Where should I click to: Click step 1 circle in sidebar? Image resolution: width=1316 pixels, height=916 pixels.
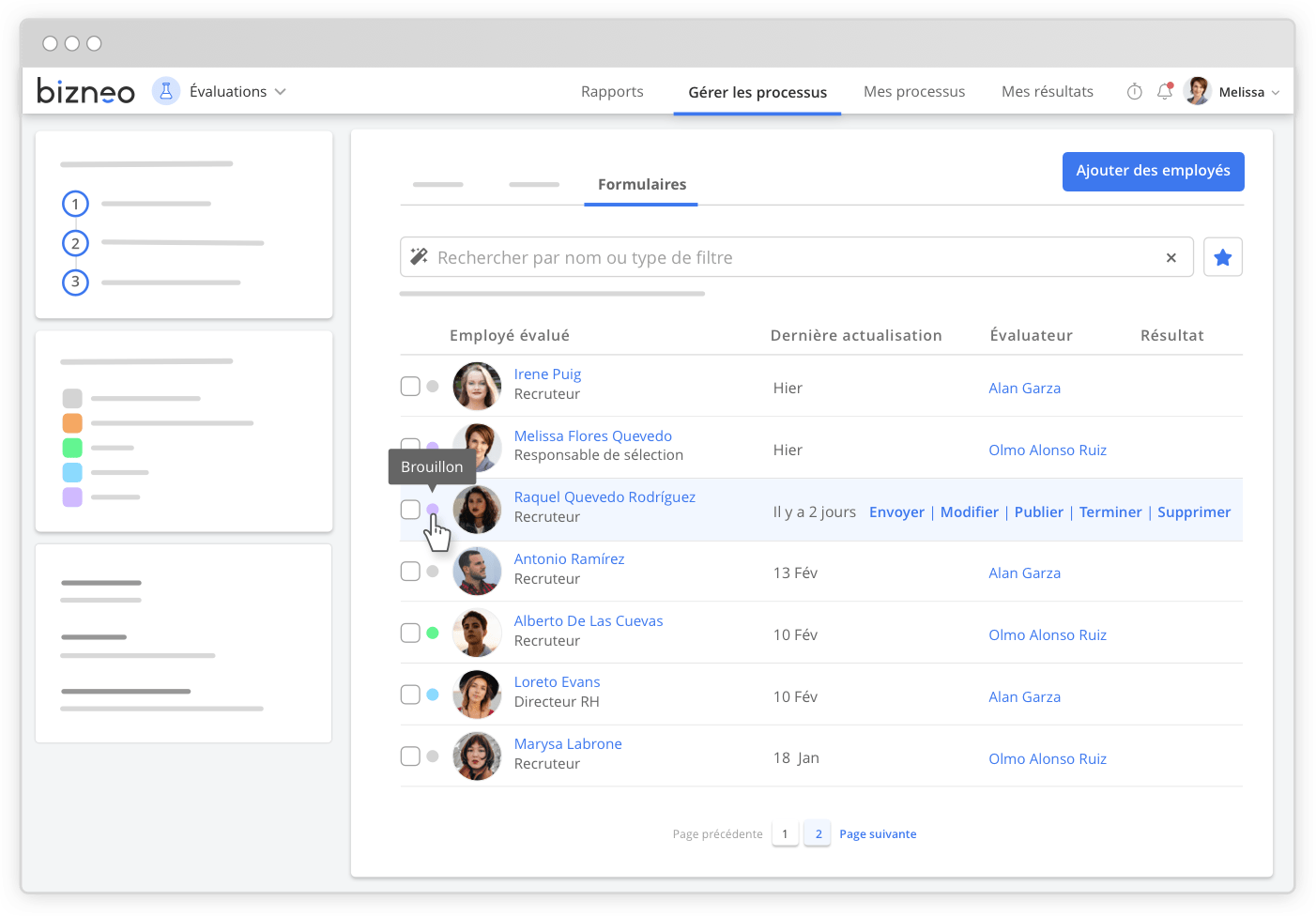click(75, 204)
